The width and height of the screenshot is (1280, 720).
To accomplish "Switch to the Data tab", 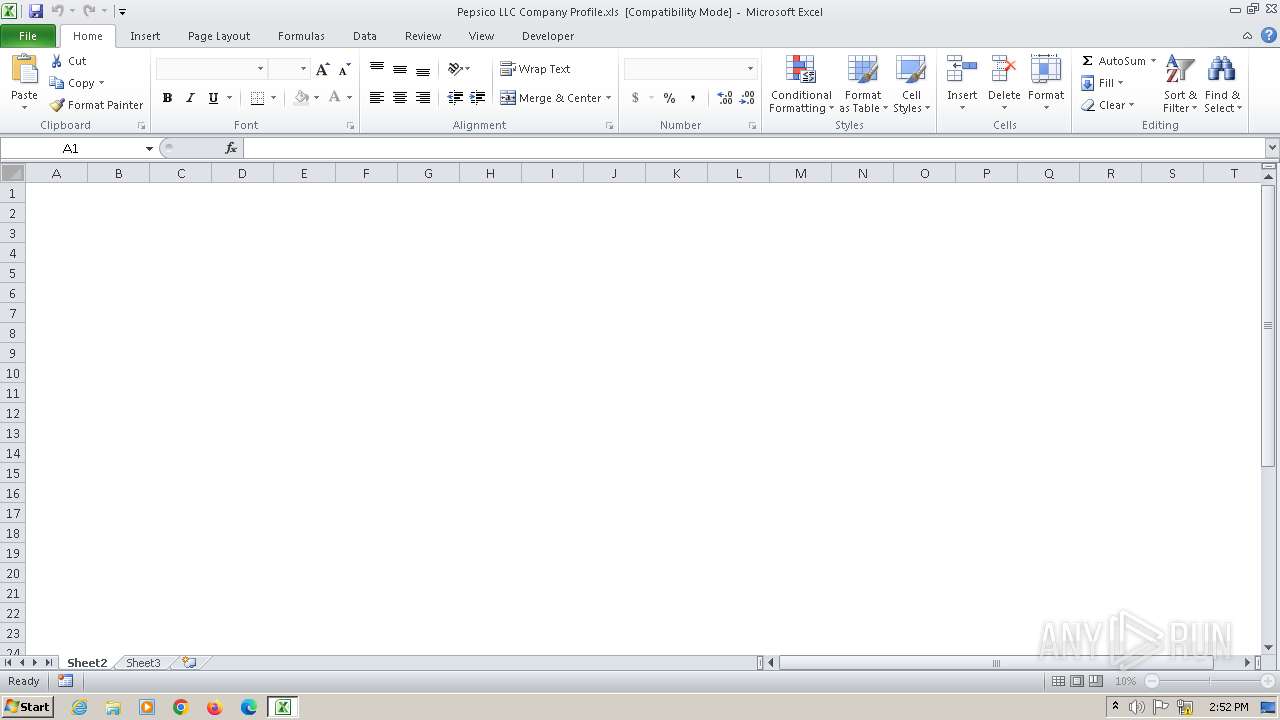I will tap(365, 36).
